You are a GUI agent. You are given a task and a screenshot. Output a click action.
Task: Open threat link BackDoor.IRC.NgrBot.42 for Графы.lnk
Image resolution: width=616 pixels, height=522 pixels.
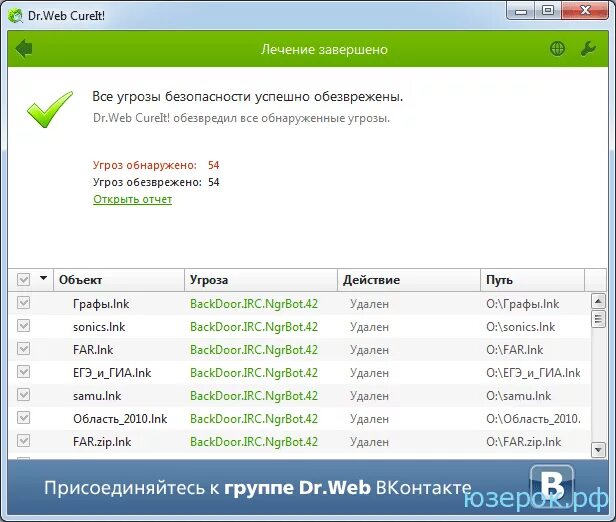tap(254, 304)
